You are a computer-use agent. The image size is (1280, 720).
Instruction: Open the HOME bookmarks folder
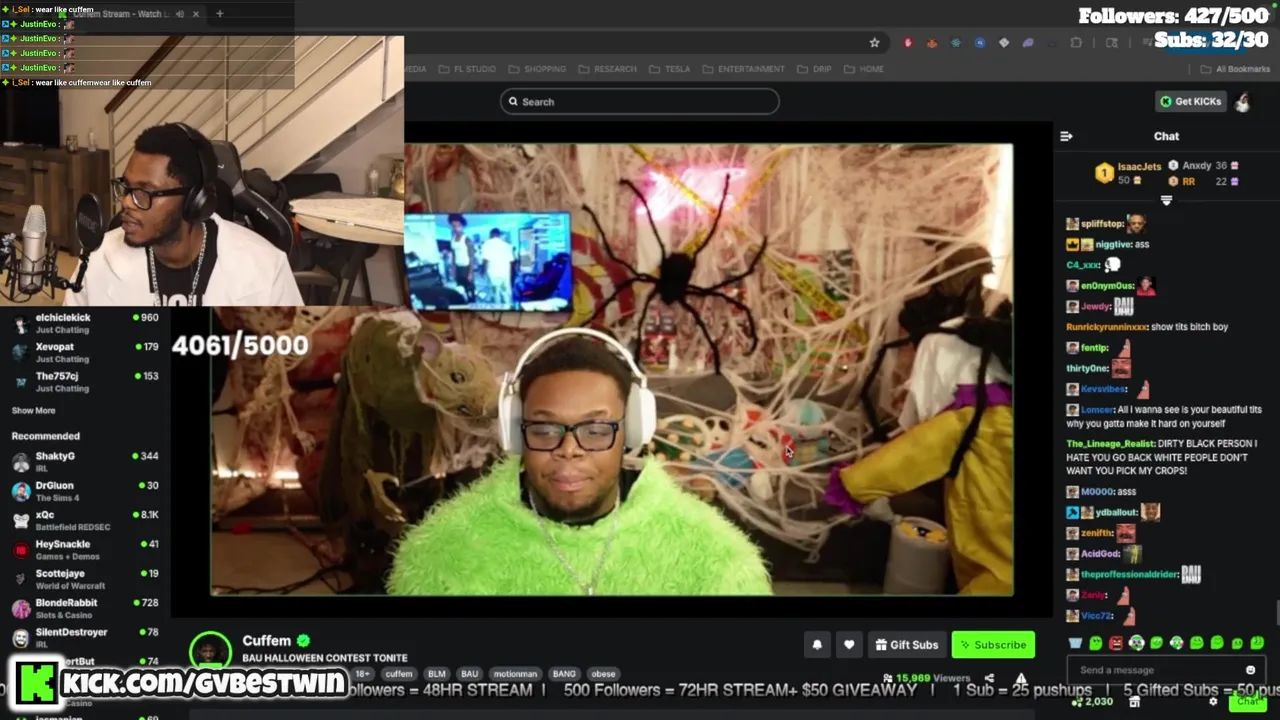864,69
